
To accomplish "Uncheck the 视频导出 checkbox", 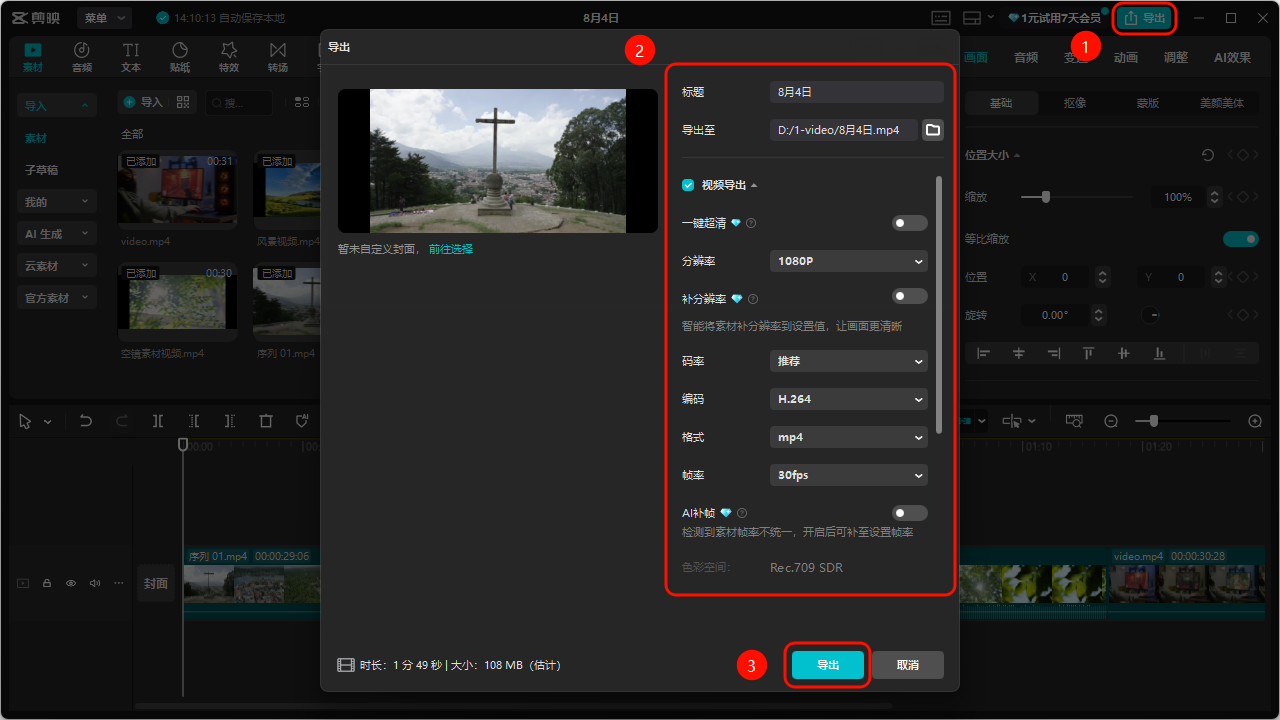I will tap(688, 185).
